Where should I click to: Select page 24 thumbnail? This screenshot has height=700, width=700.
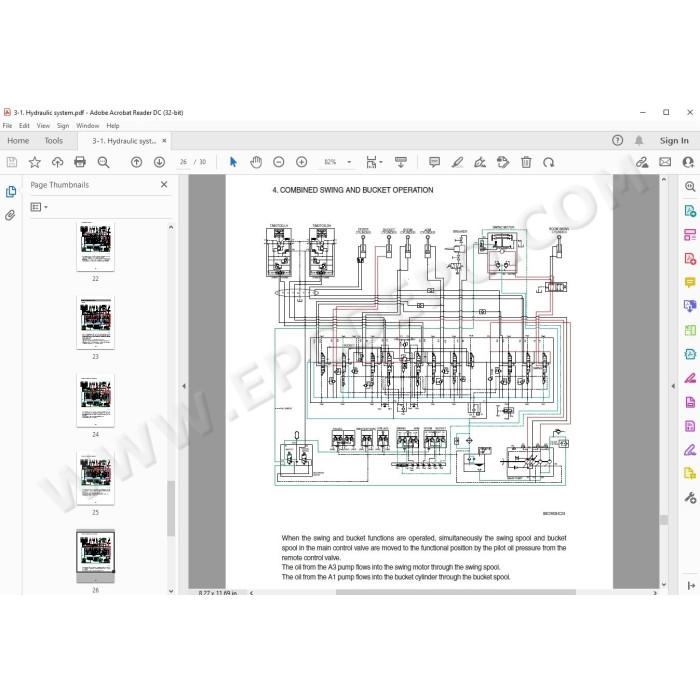click(96, 400)
